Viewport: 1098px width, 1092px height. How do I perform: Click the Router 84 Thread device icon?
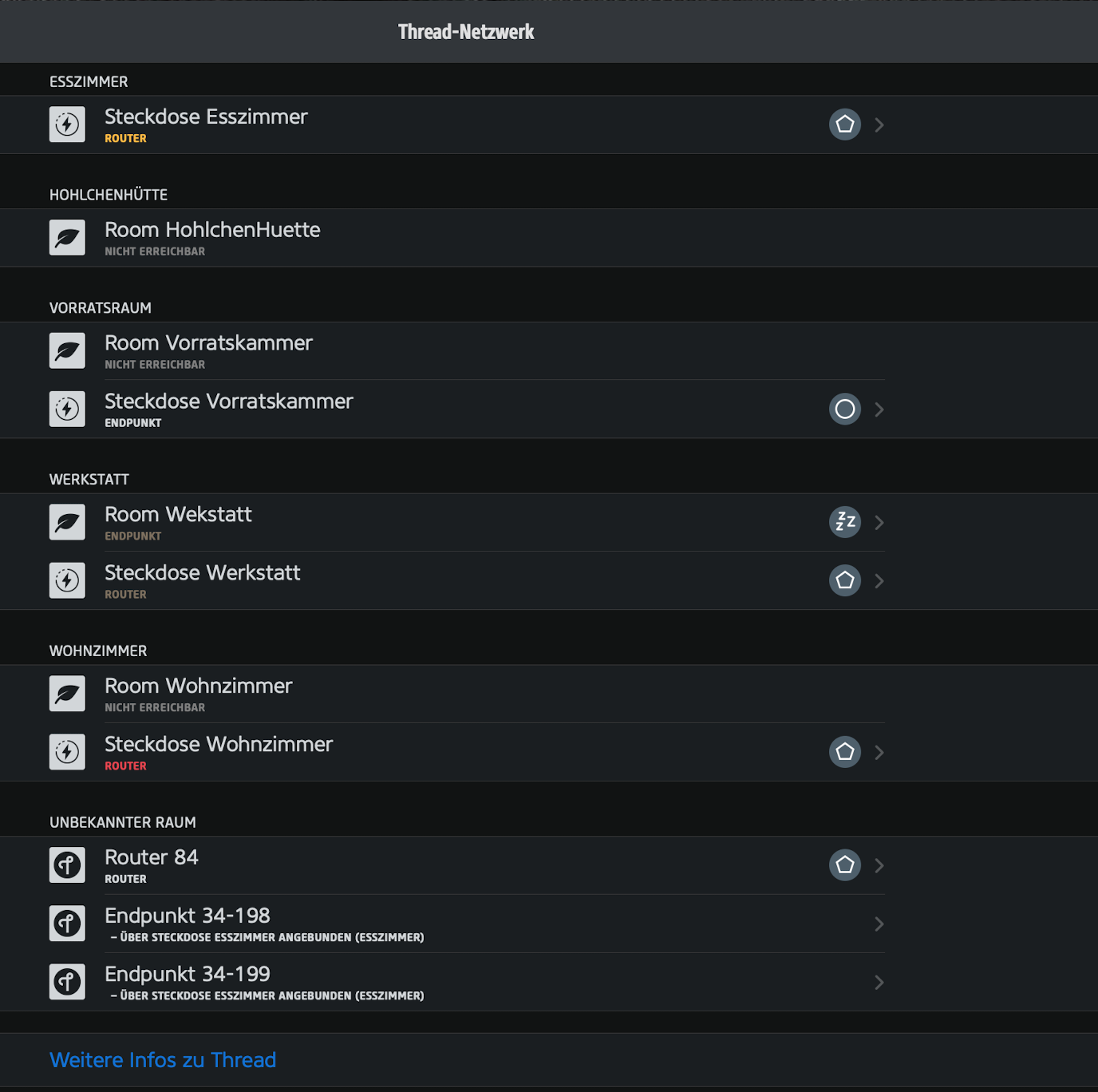coord(67,865)
